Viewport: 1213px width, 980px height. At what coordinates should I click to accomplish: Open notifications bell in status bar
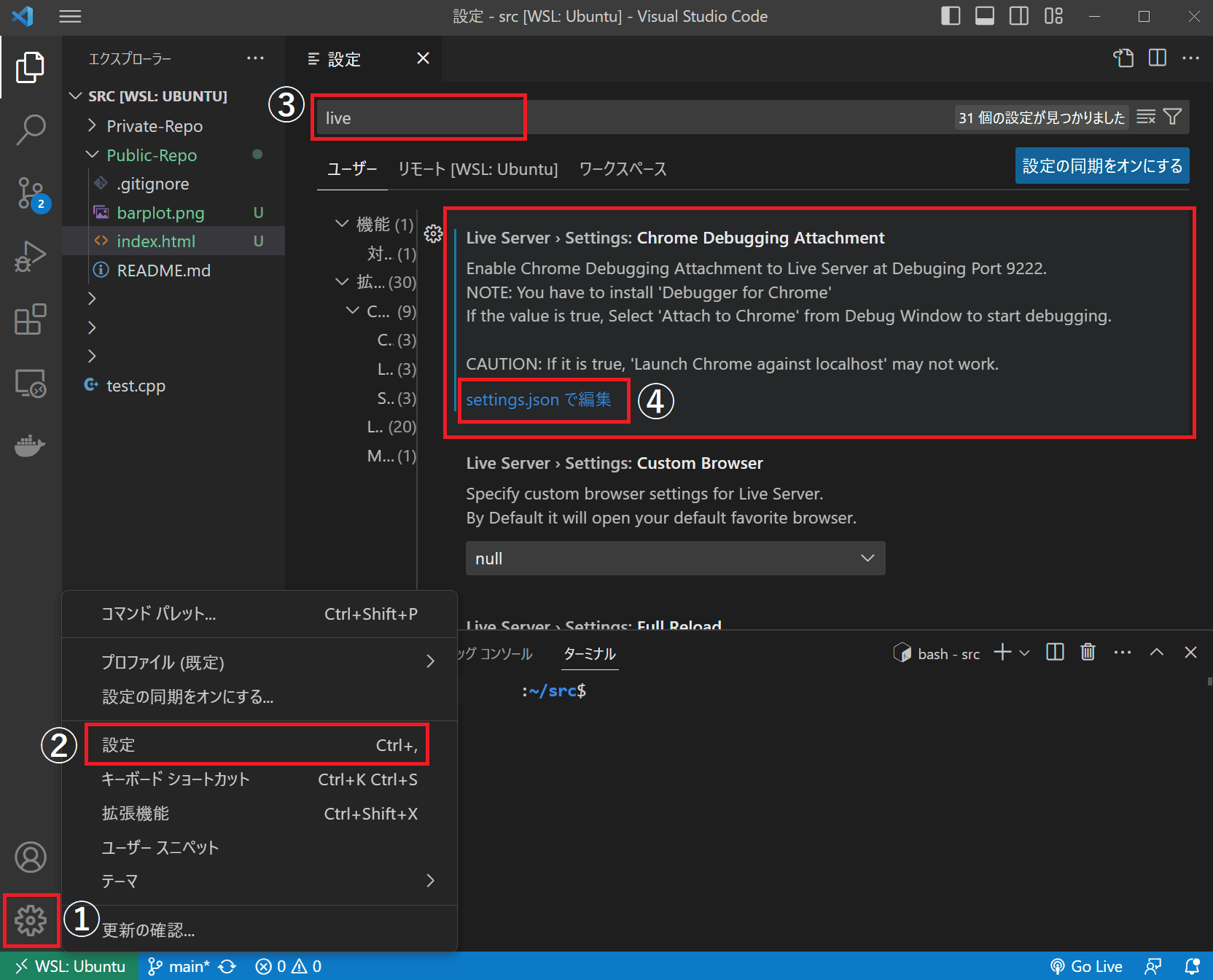pyautogui.click(x=1193, y=966)
